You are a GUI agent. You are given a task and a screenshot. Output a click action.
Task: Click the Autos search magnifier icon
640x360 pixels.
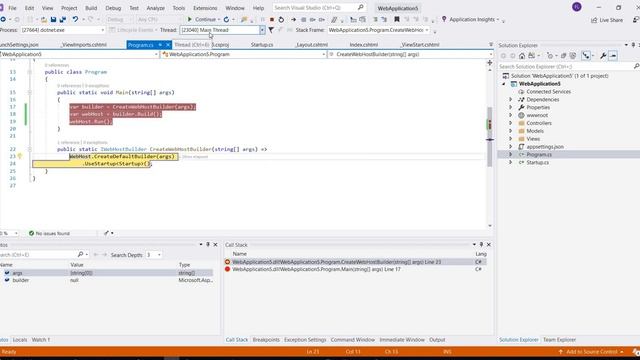tap(80, 255)
